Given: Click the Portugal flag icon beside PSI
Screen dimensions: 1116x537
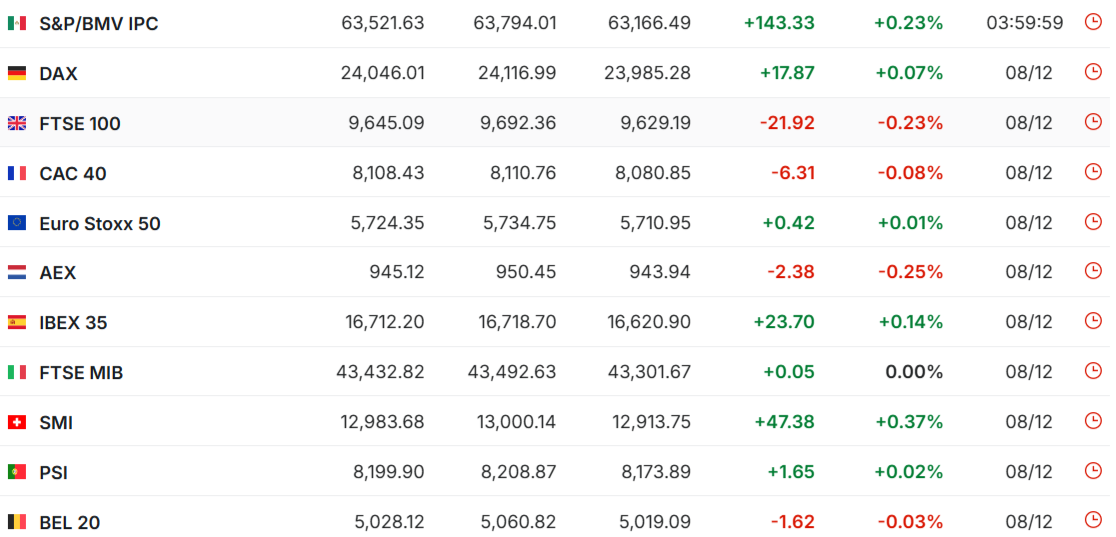Looking at the screenshot, I should 17,472.
